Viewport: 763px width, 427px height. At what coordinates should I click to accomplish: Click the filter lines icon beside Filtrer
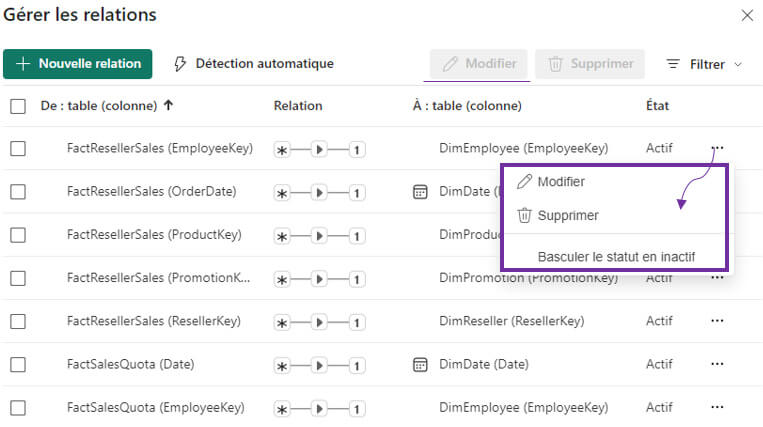click(x=673, y=64)
